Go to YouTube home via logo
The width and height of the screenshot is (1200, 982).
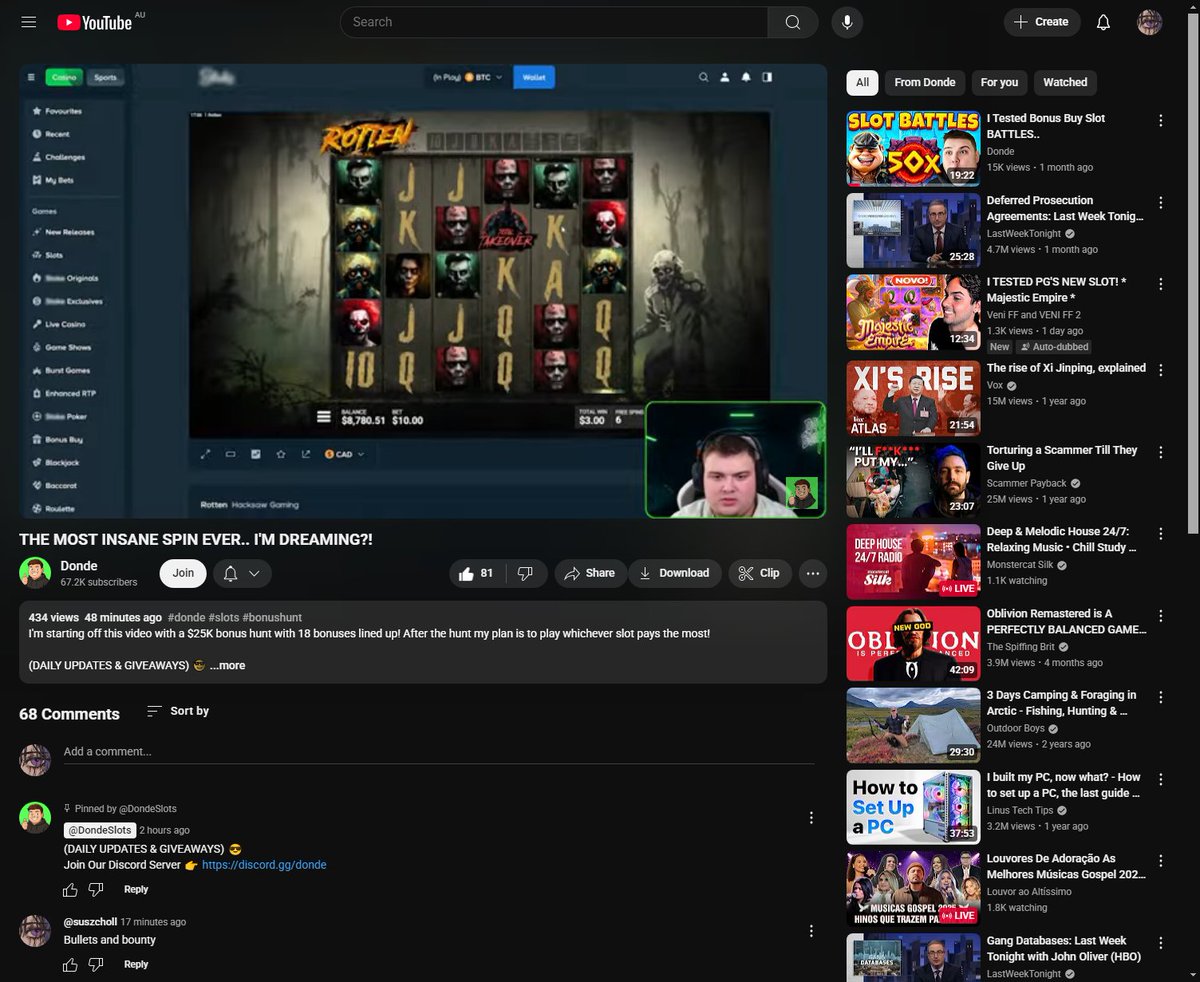[95, 22]
